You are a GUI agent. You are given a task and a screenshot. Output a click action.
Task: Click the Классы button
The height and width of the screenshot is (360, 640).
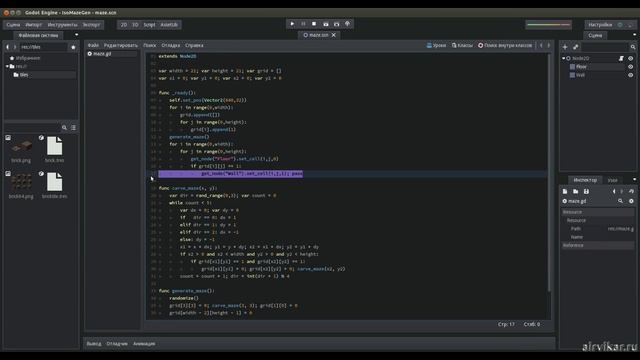pos(462,45)
